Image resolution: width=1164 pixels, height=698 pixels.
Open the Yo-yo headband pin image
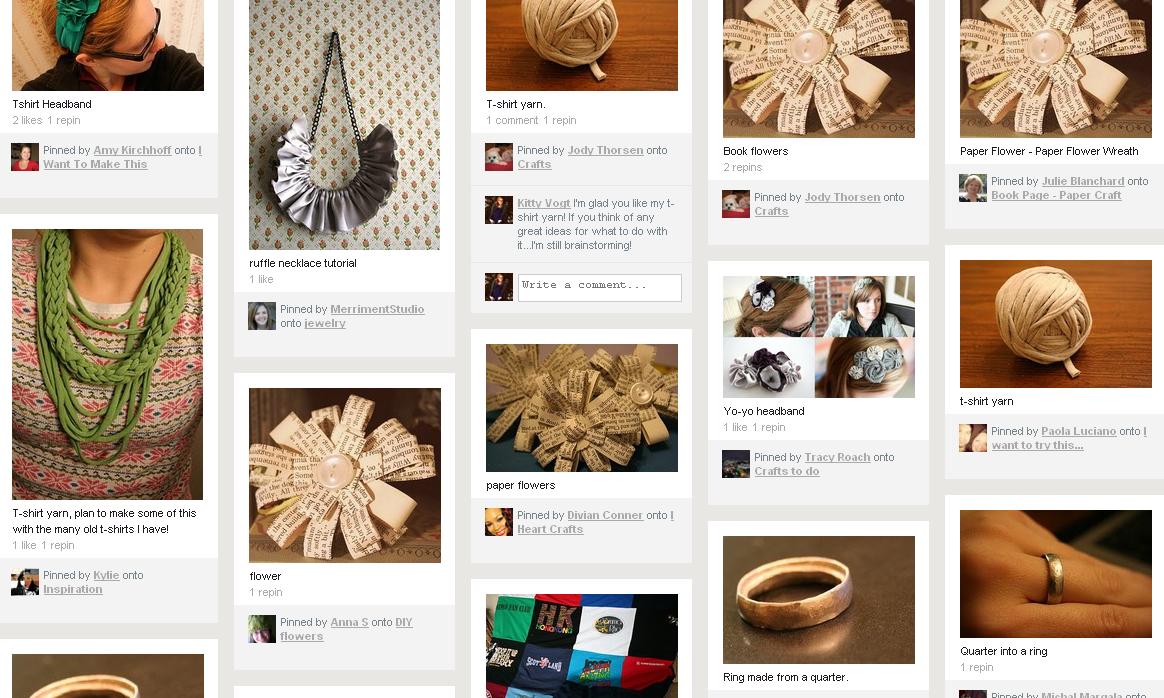819,337
